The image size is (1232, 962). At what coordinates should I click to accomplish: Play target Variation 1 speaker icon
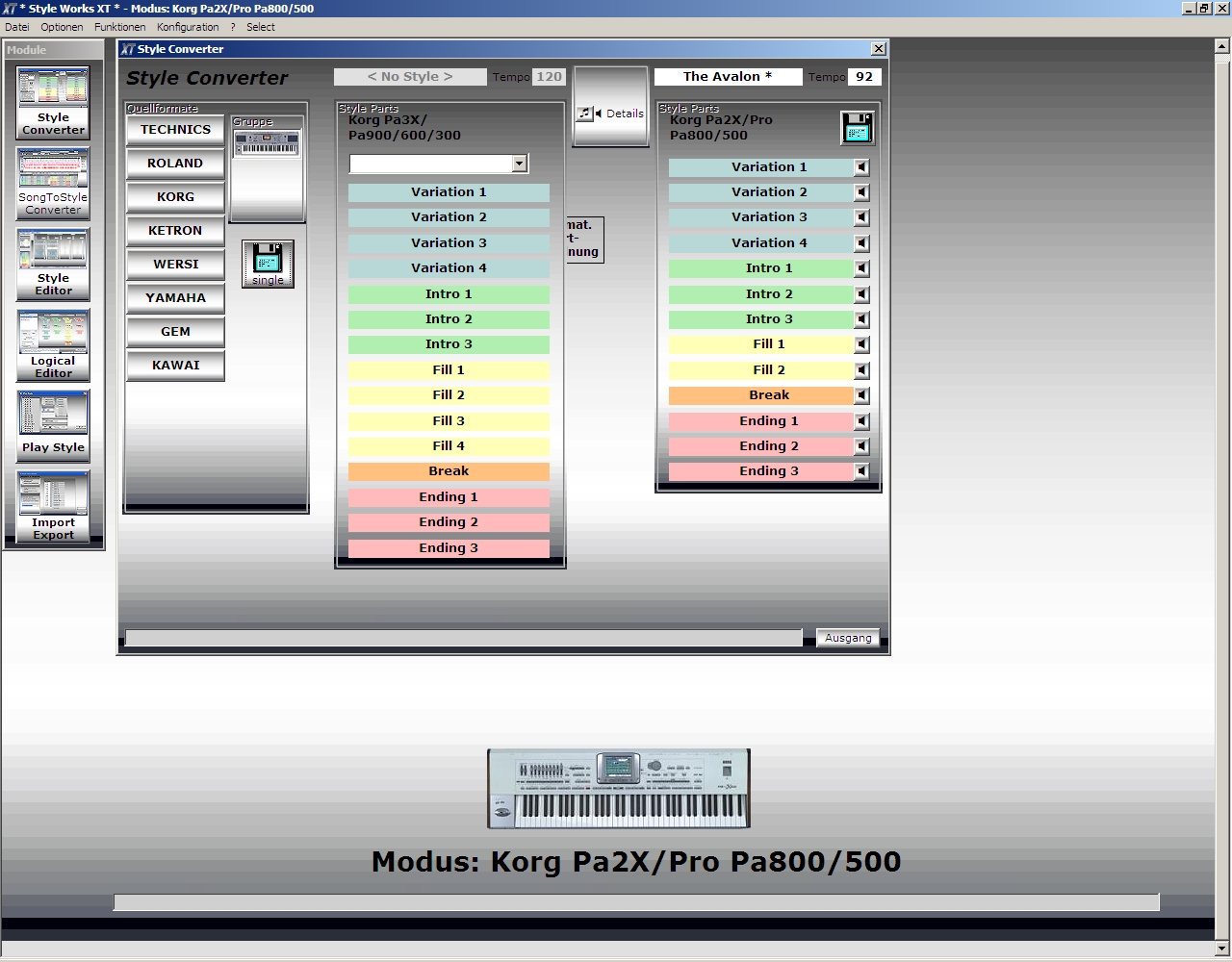coord(861,167)
